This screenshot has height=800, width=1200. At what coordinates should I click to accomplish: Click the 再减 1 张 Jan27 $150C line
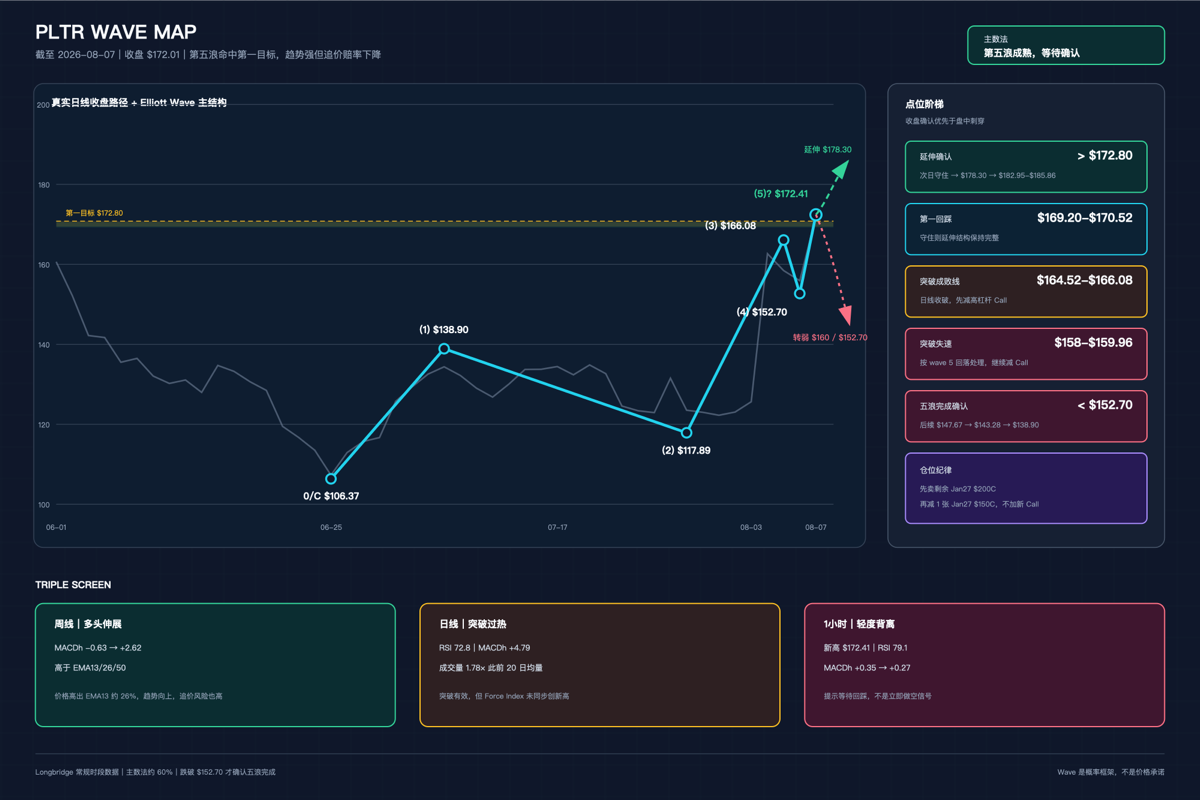pyautogui.click(x=979, y=504)
